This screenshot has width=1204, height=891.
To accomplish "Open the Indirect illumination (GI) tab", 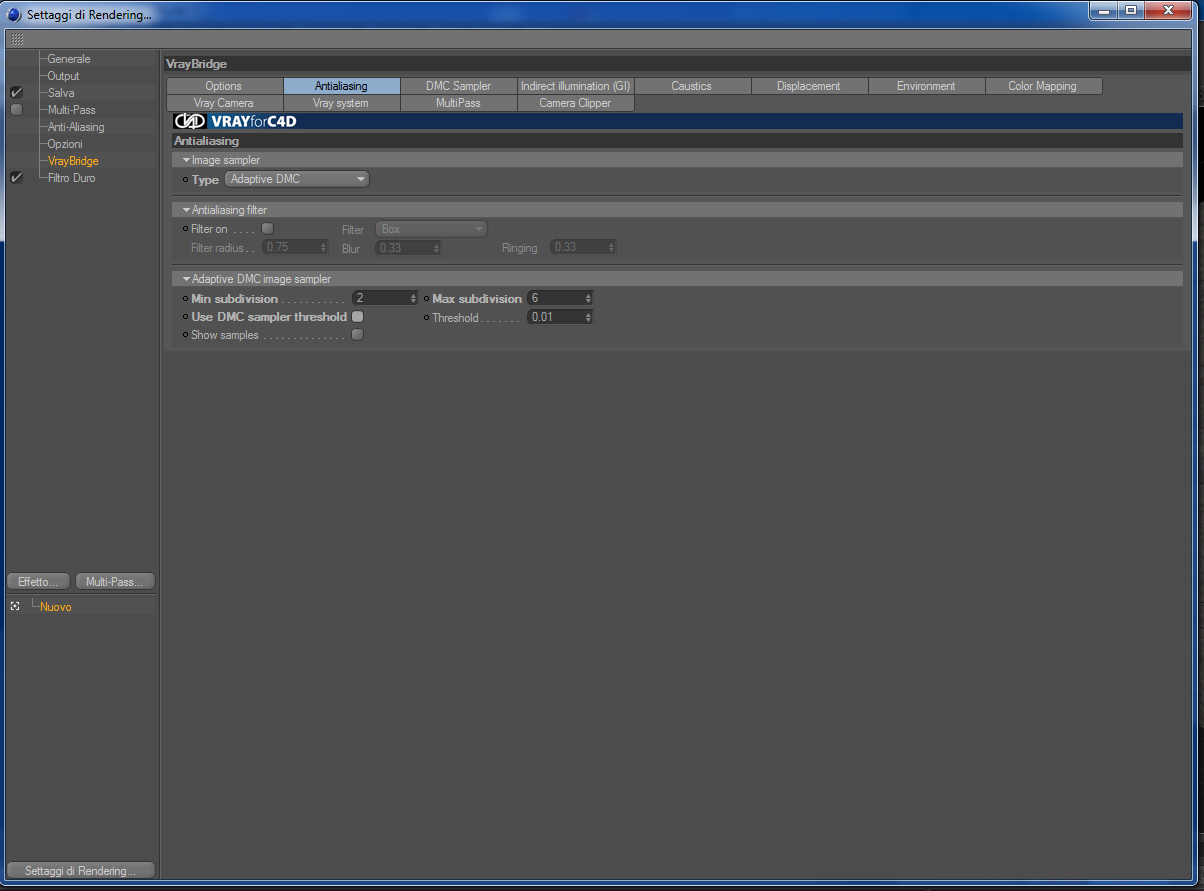I will (576, 86).
